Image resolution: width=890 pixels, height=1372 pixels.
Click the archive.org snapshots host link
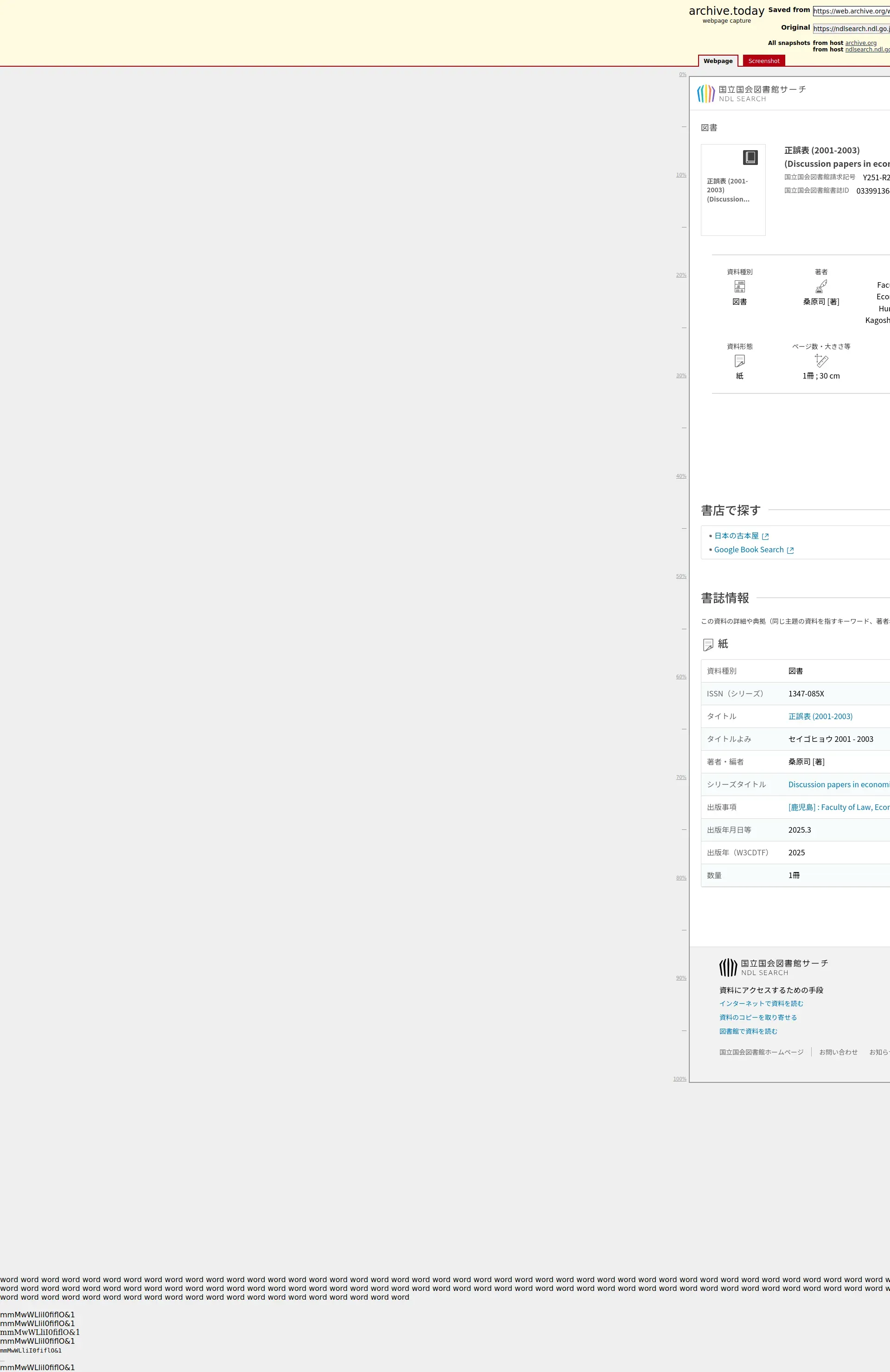861,43
